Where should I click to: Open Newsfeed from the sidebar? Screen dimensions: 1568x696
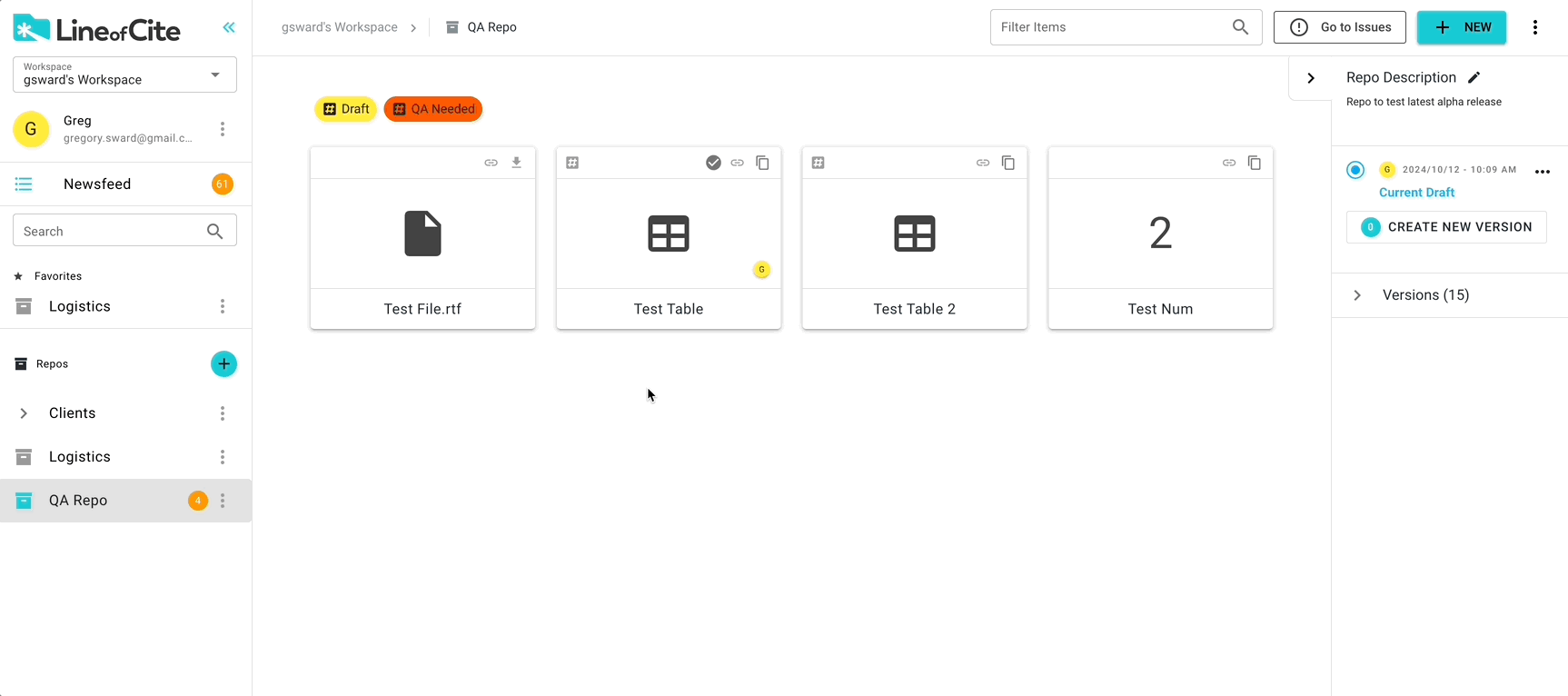coord(97,184)
